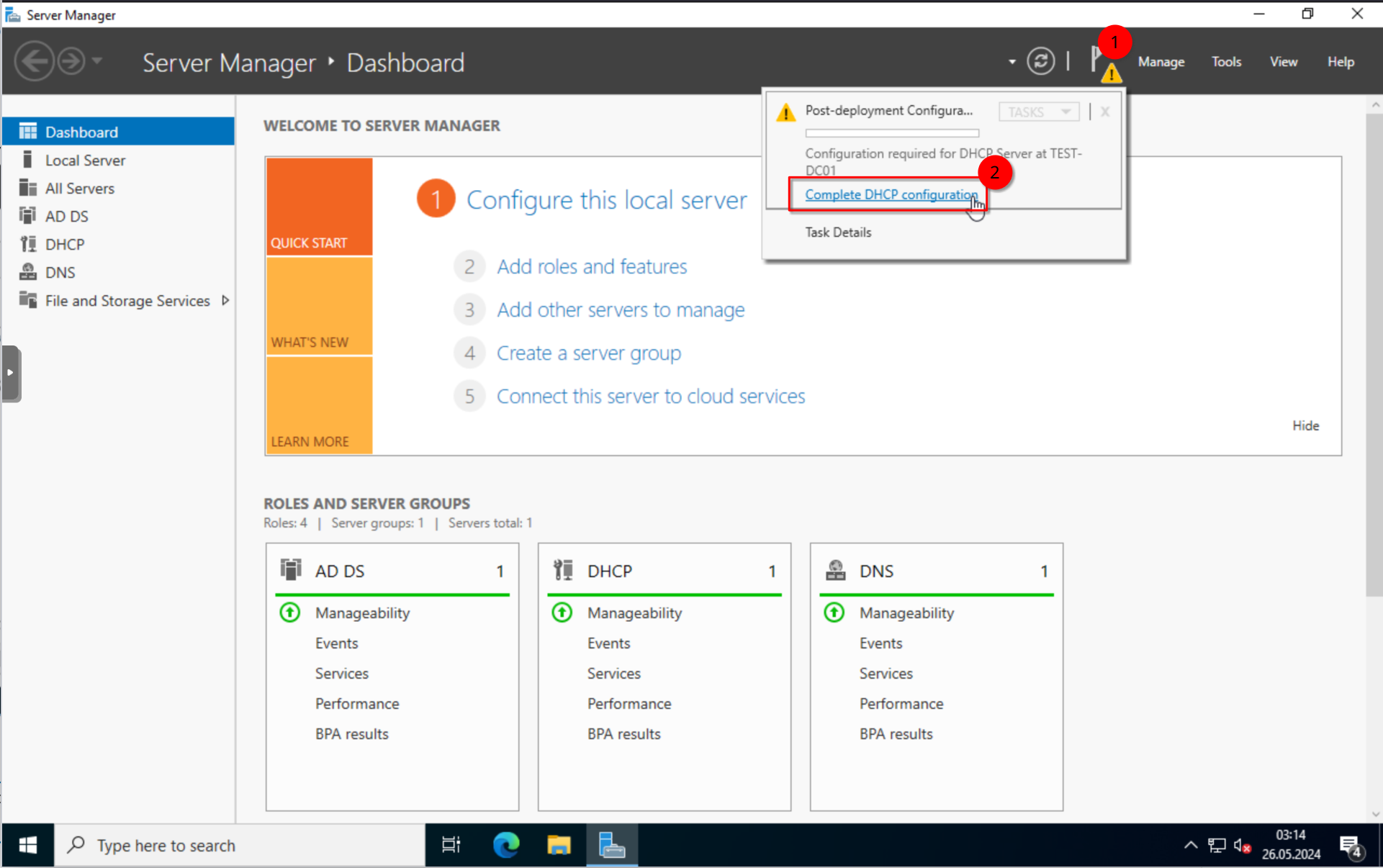Refresh the Server Manager dashboard
Screen dimensions: 1383x868
(x=1040, y=61)
